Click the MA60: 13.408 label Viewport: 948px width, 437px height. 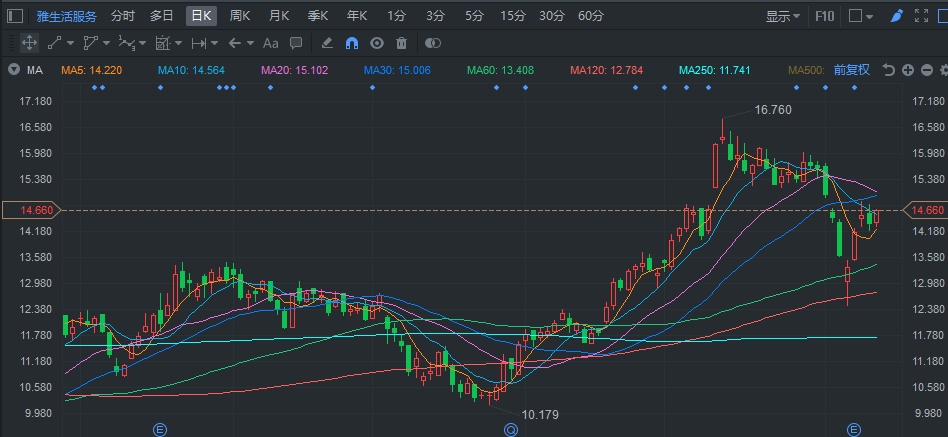click(x=501, y=70)
